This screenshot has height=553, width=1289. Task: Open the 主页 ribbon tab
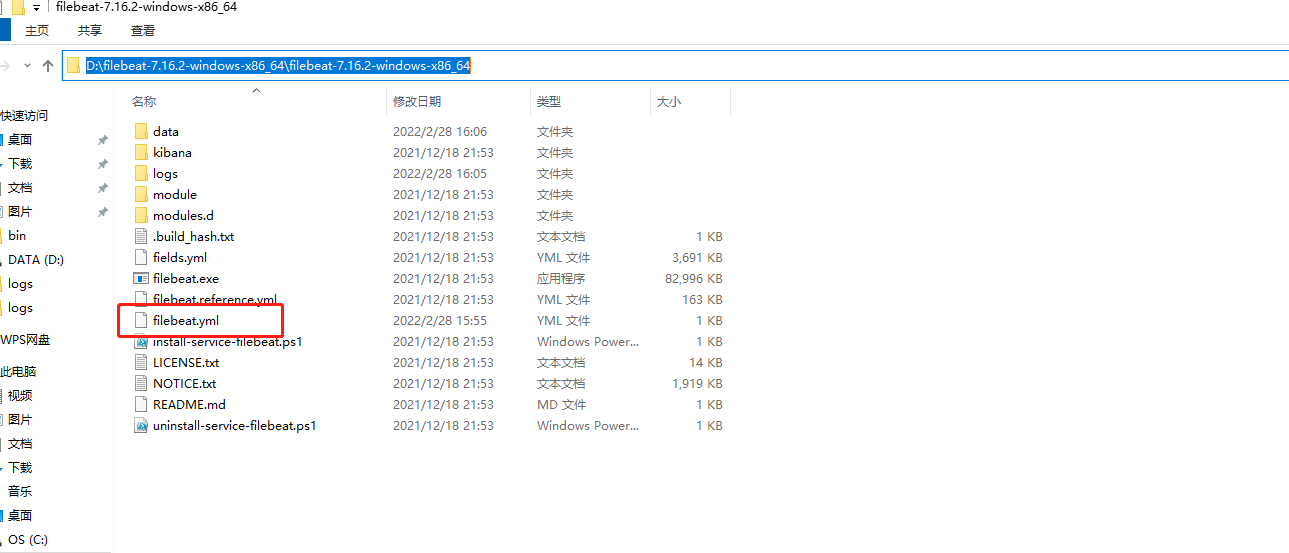point(37,31)
